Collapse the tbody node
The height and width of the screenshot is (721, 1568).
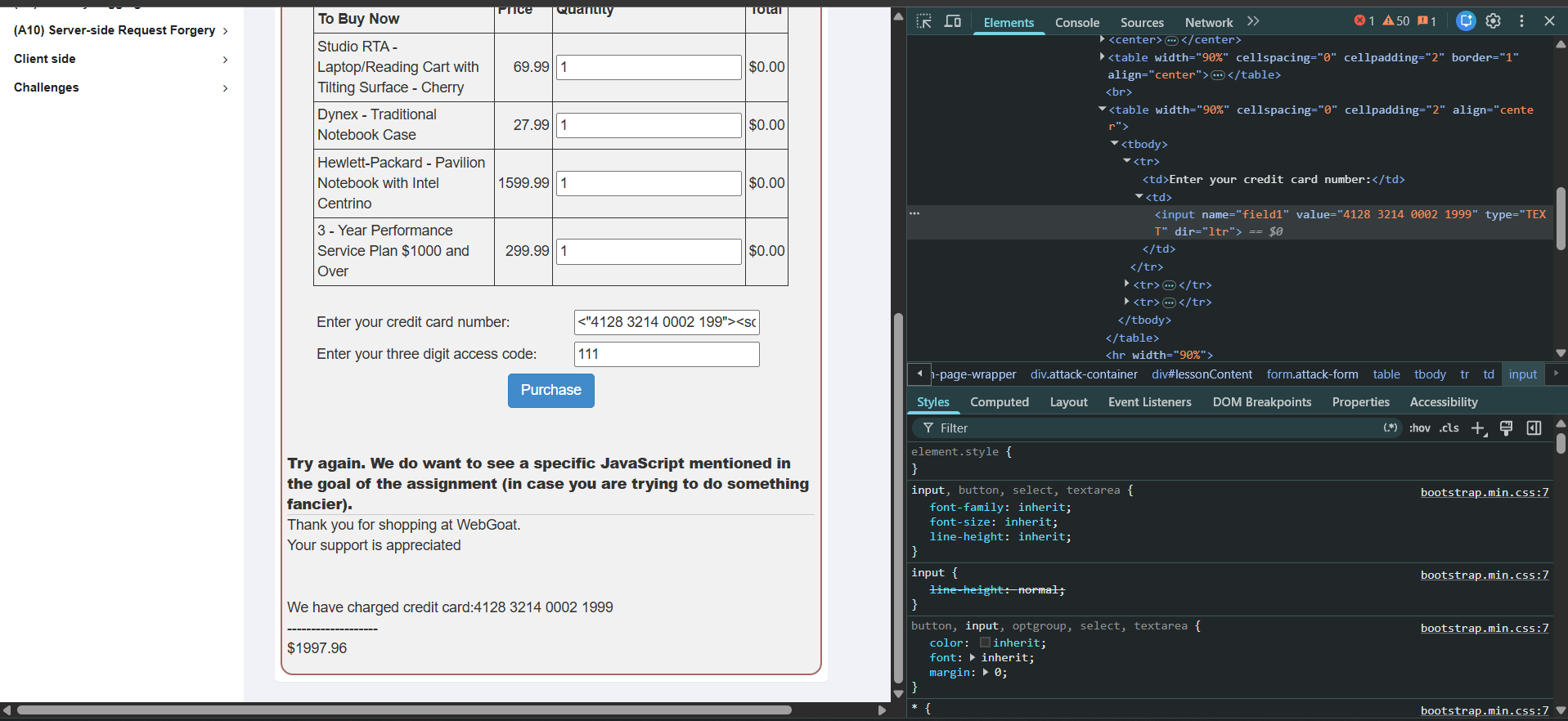1115,144
